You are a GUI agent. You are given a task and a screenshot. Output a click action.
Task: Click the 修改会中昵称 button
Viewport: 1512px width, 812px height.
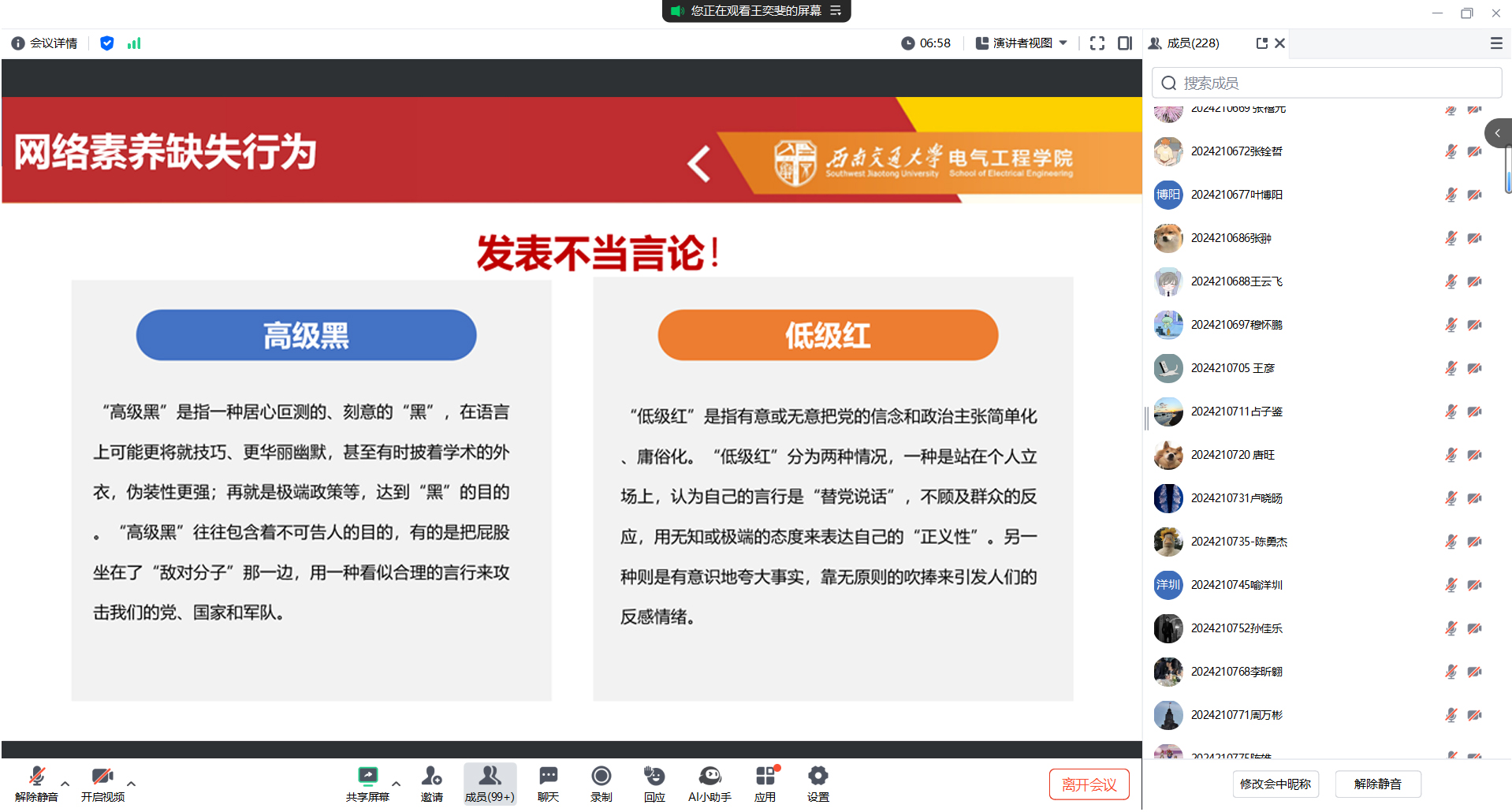[x=1275, y=784]
